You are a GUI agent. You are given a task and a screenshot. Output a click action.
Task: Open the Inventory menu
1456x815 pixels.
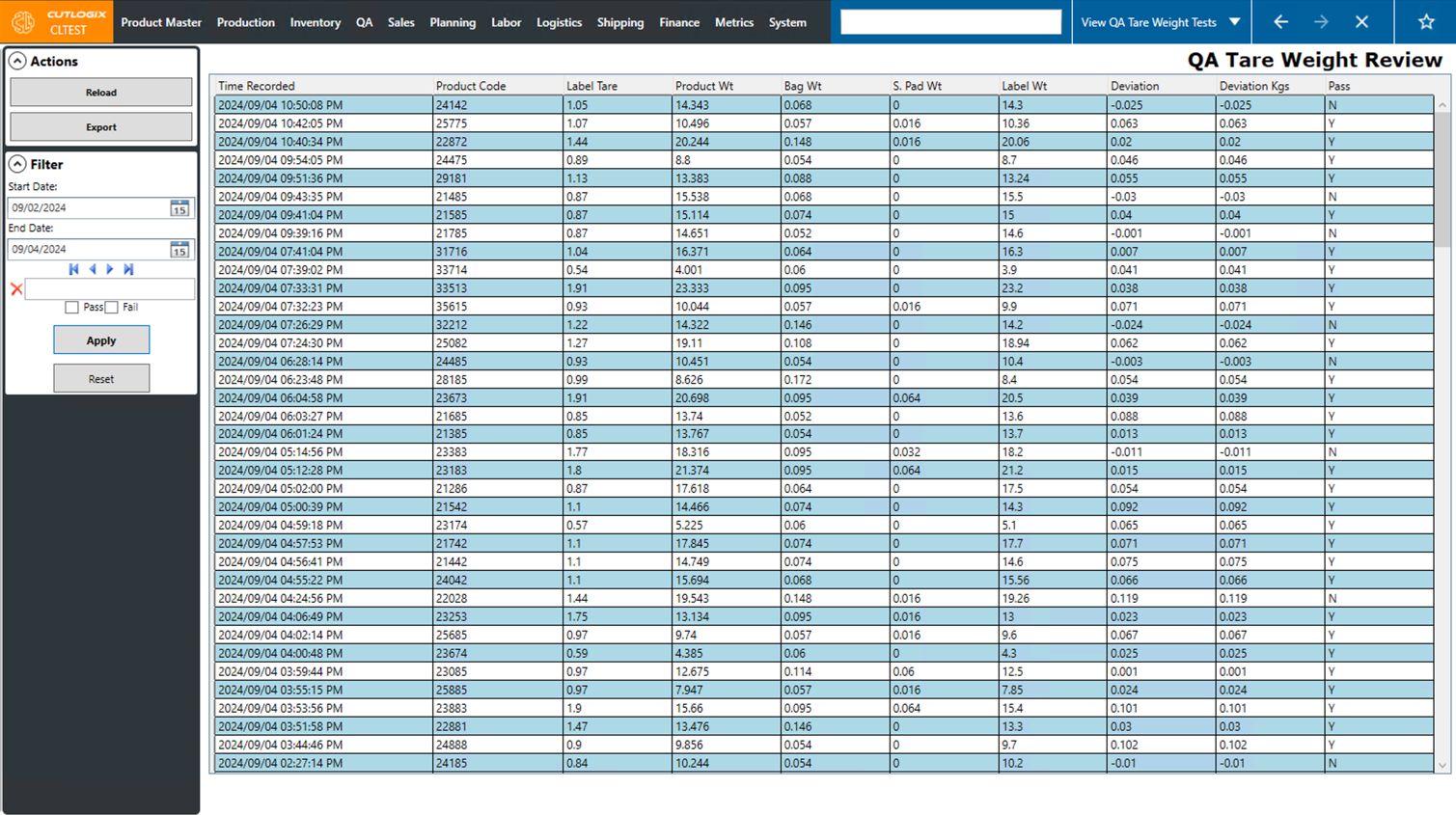click(x=315, y=22)
